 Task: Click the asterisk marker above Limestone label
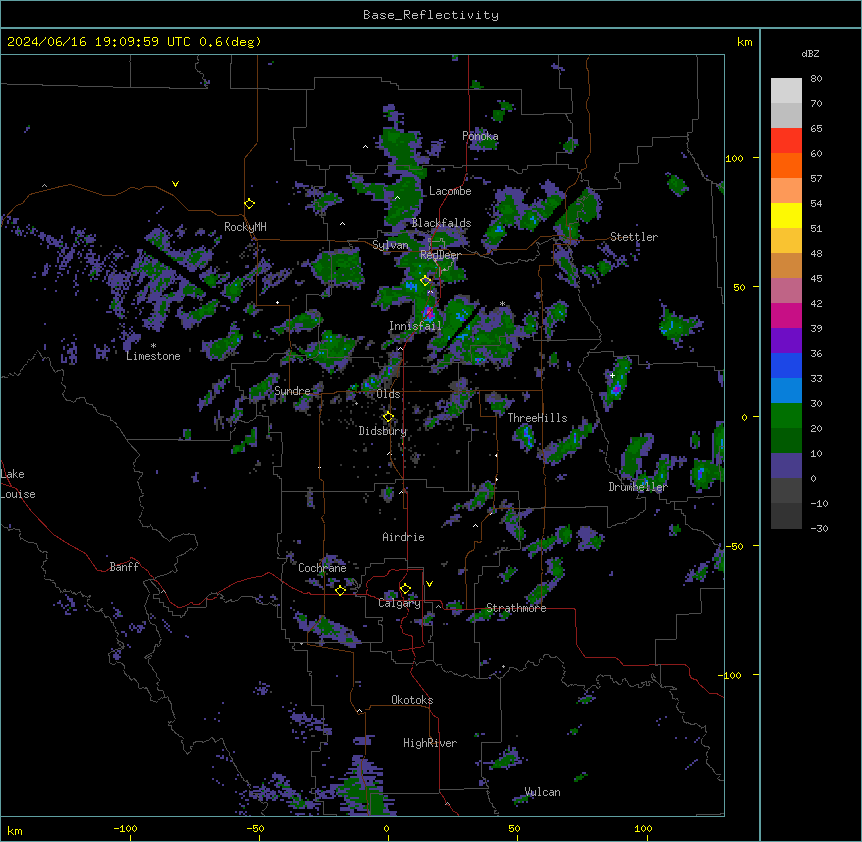pos(153,346)
